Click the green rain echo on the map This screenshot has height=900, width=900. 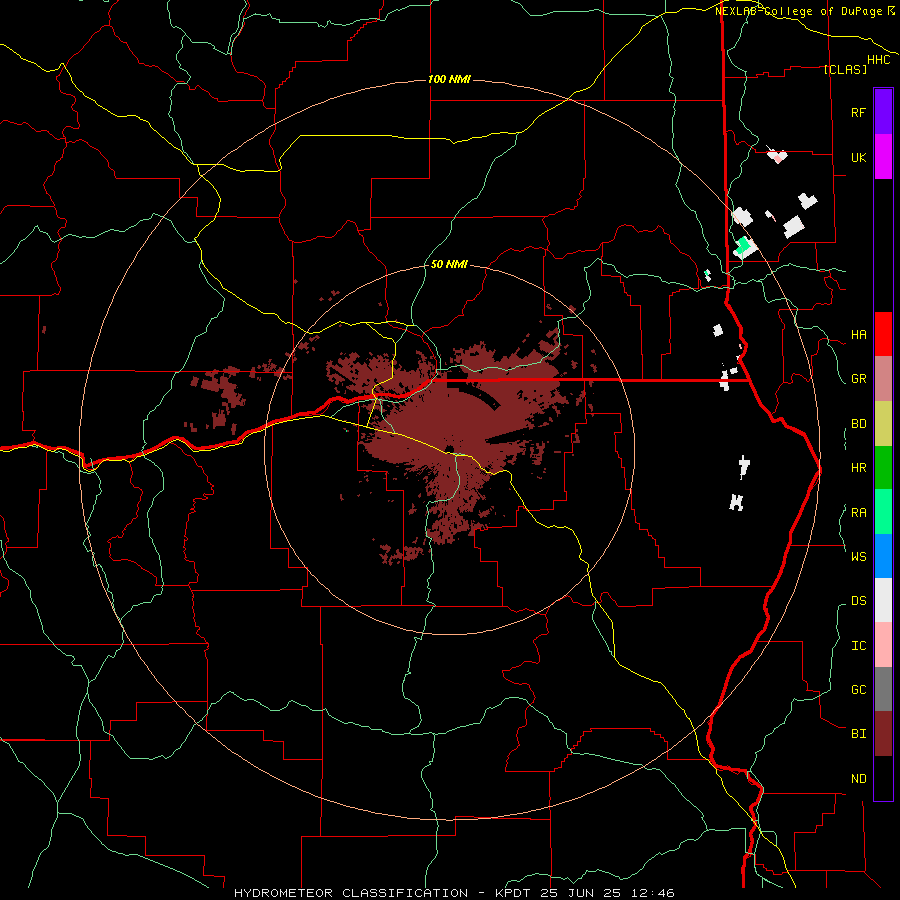(x=743, y=246)
